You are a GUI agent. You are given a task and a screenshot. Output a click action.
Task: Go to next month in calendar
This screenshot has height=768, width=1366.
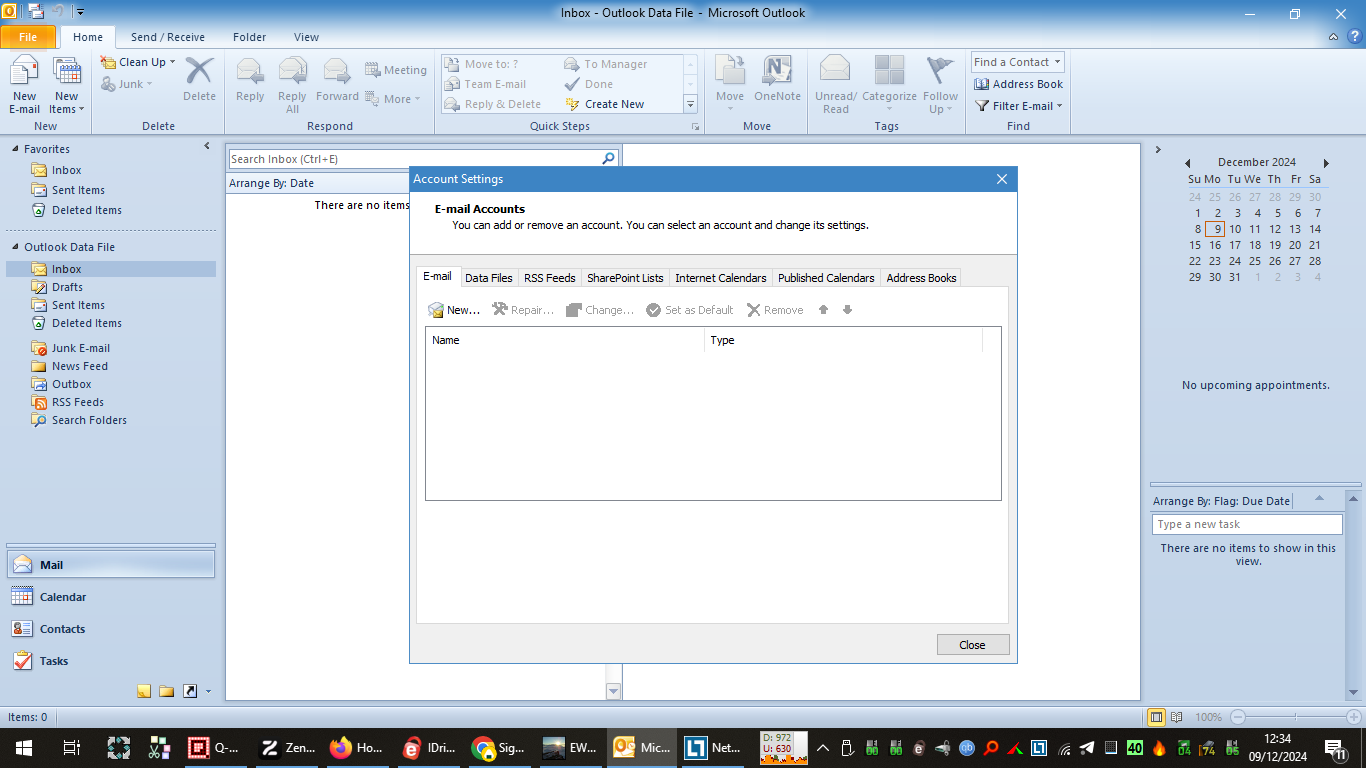(1326, 162)
